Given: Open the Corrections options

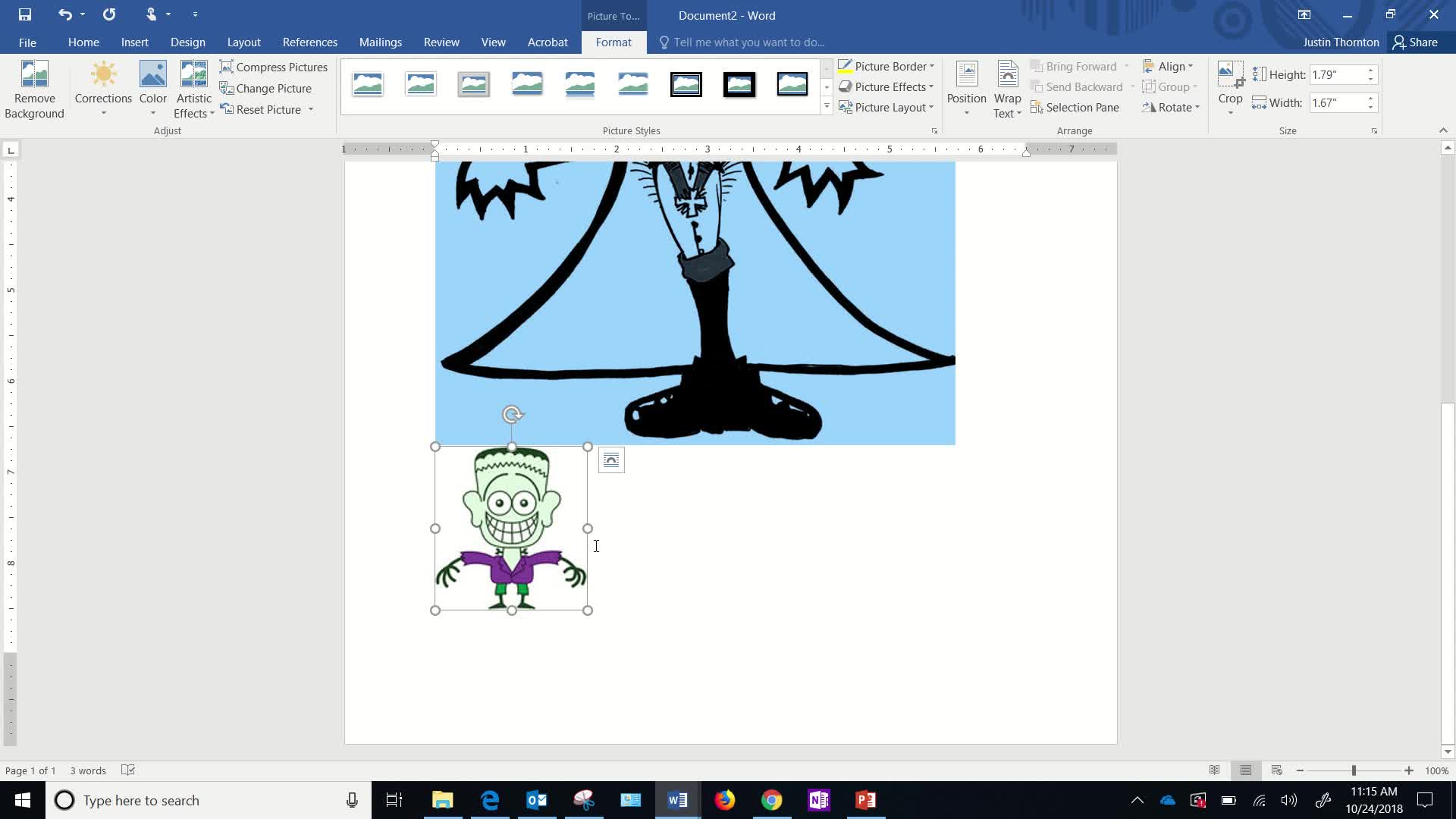Looking at the screenshot, I should click(x=103, y=89).
